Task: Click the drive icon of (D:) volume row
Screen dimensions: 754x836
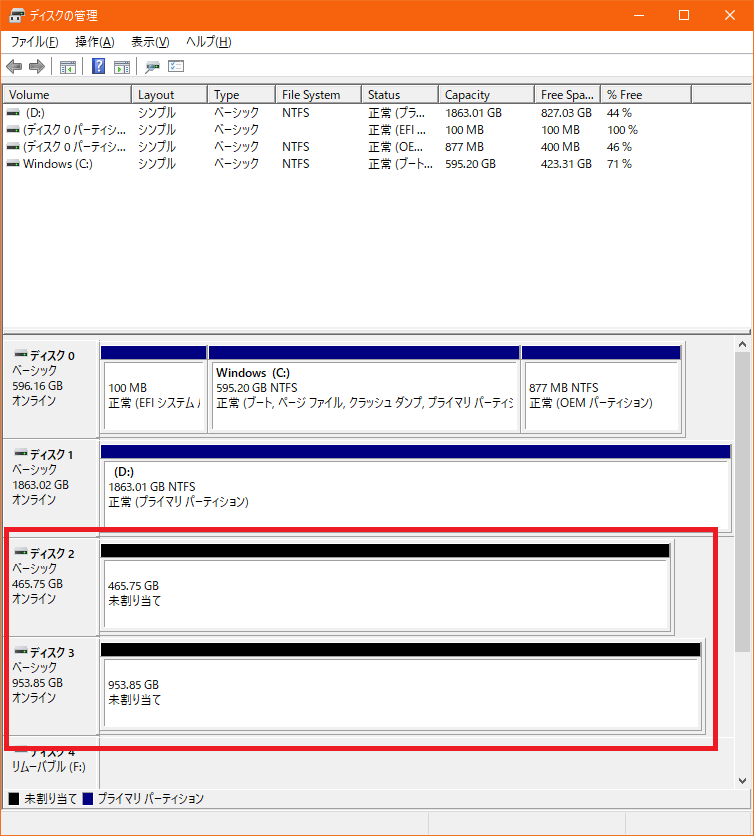Action: 13,113
